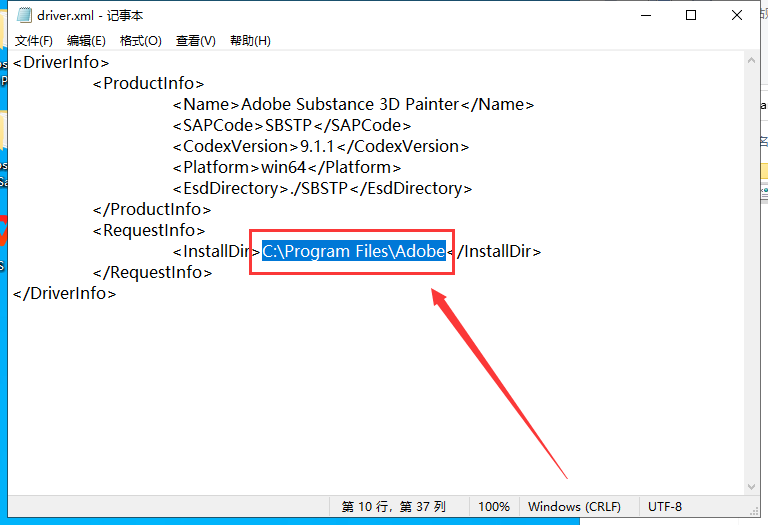This screenshot has width=768, height=525.
Task: Maximize the driver.xml Notepad window
Action: (x=691, y=15)
